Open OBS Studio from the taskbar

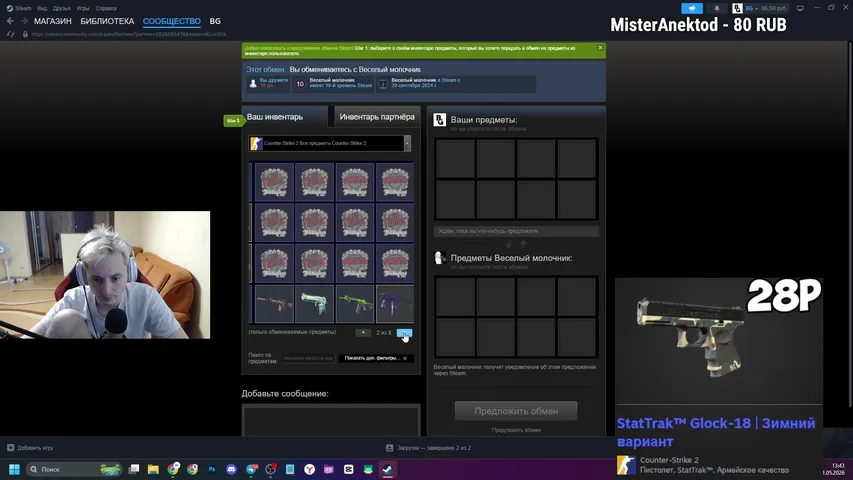point(270,469)
